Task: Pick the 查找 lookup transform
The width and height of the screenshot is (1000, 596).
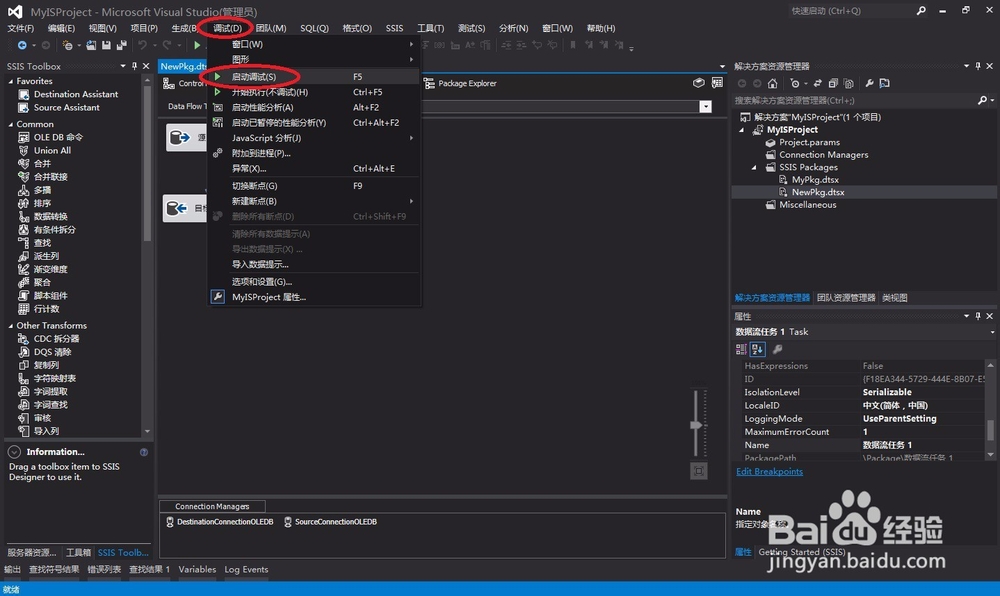Action: pos(42,243)
